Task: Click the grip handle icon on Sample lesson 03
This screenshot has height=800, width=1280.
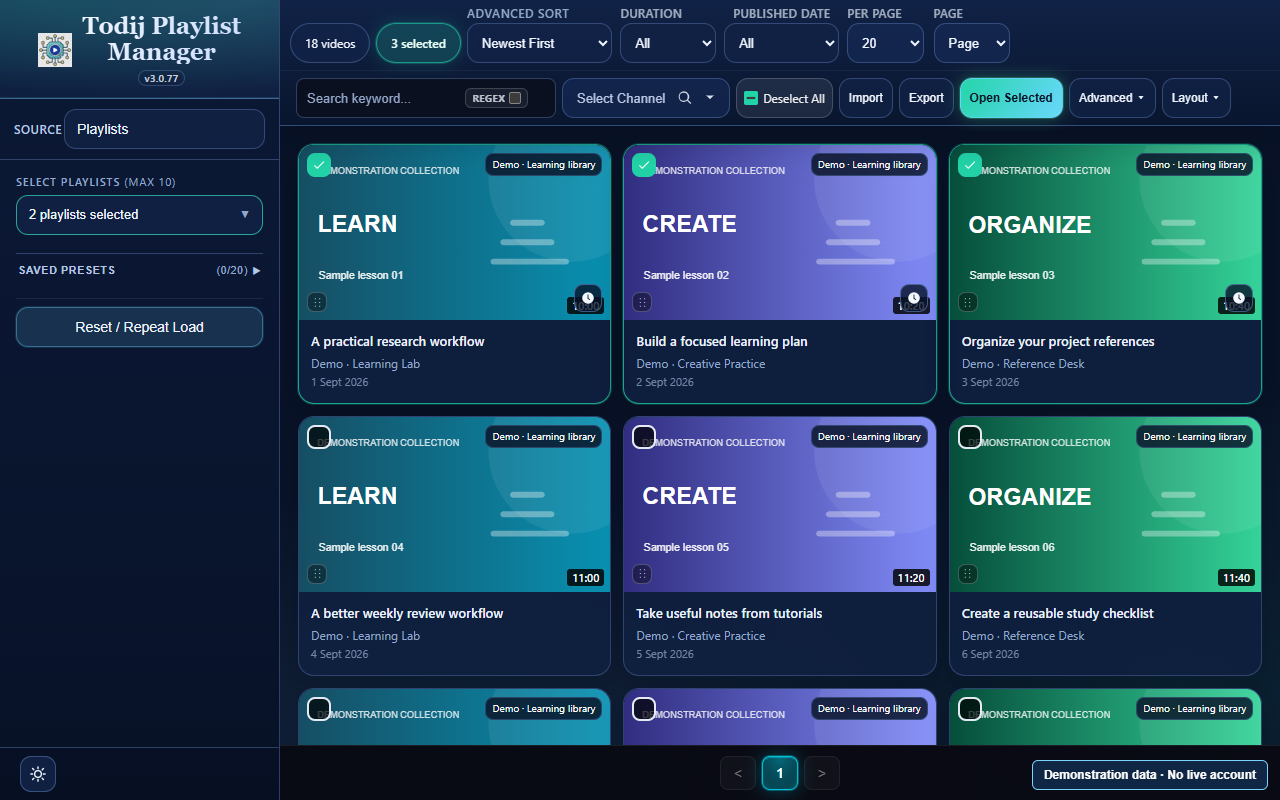Action: 968,302
